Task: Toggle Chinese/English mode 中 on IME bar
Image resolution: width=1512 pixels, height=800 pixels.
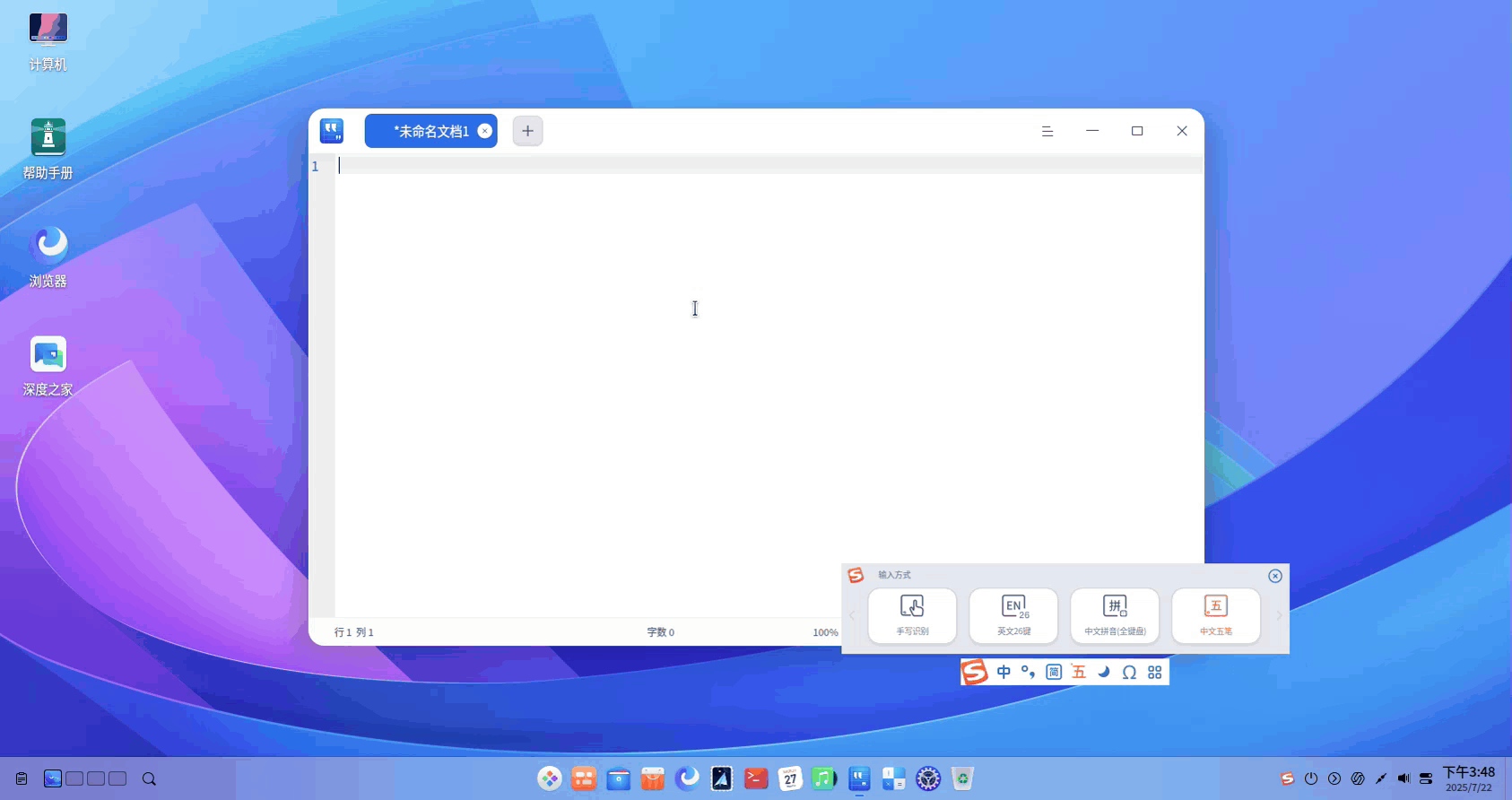Action: click(1004, 672)
